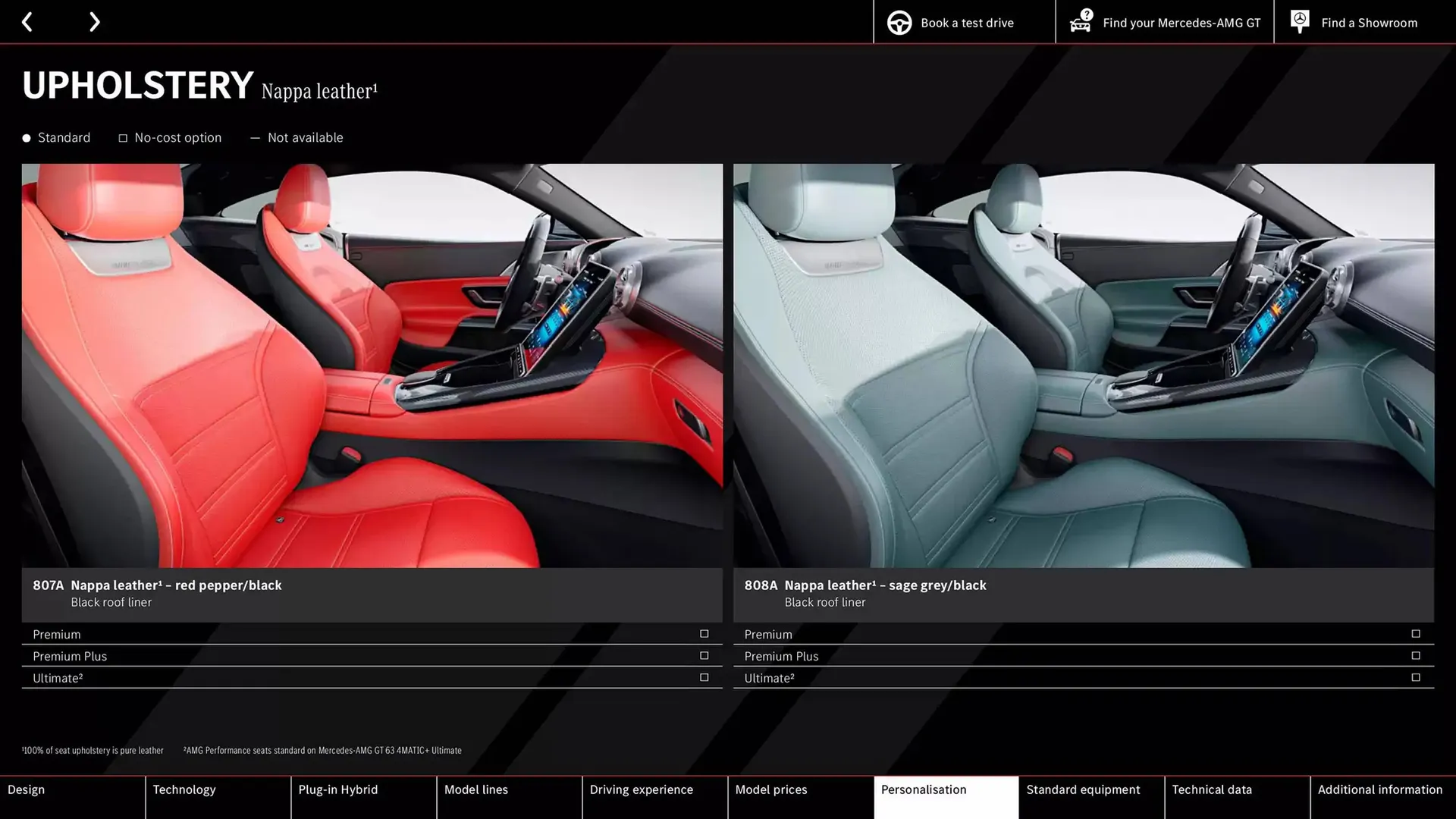Click the Standard legend bullet
This screenshot has width=1456, height=819.
27,138
